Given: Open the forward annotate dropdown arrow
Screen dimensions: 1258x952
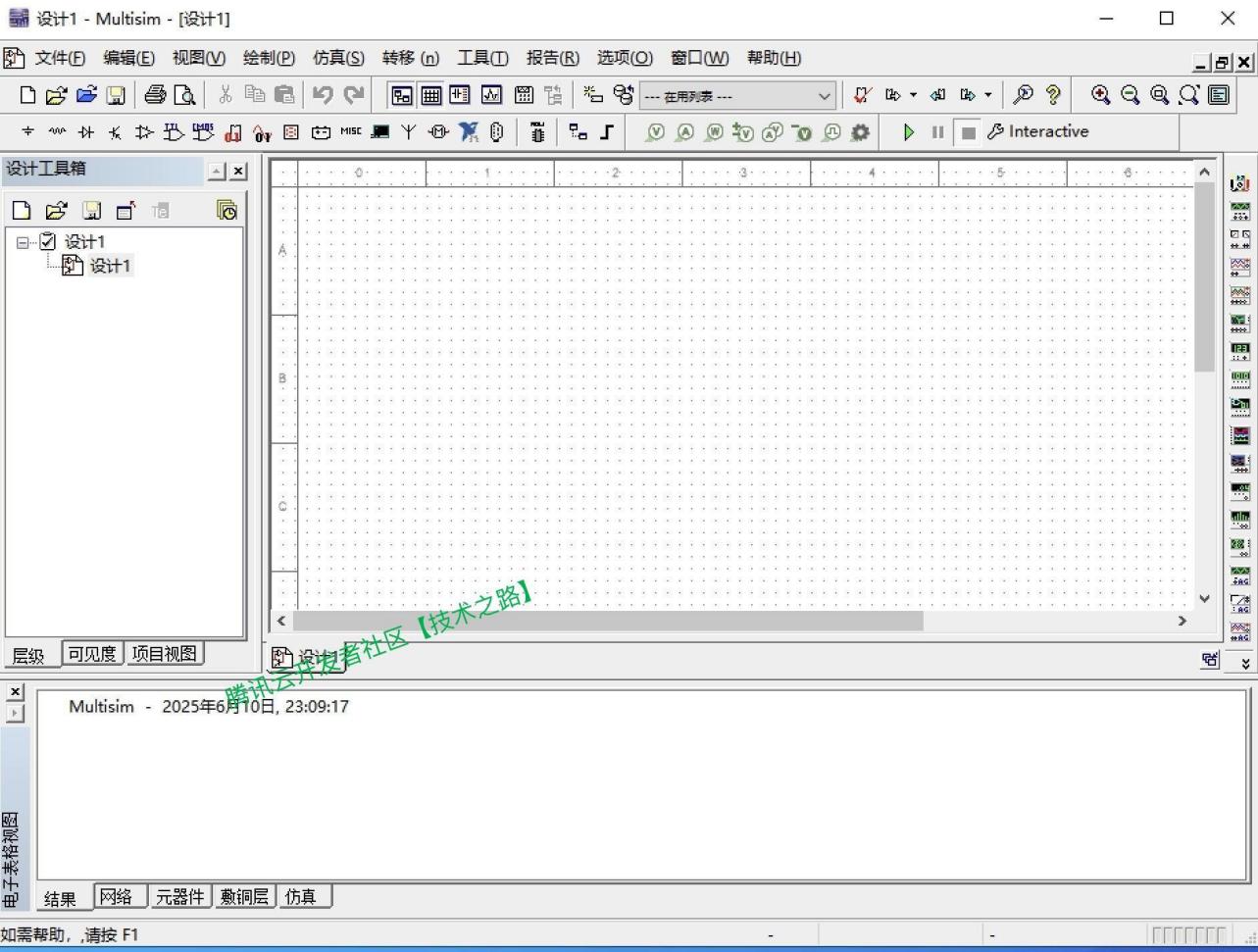Looking at the screenshot, I should click(x=987, y=95).
